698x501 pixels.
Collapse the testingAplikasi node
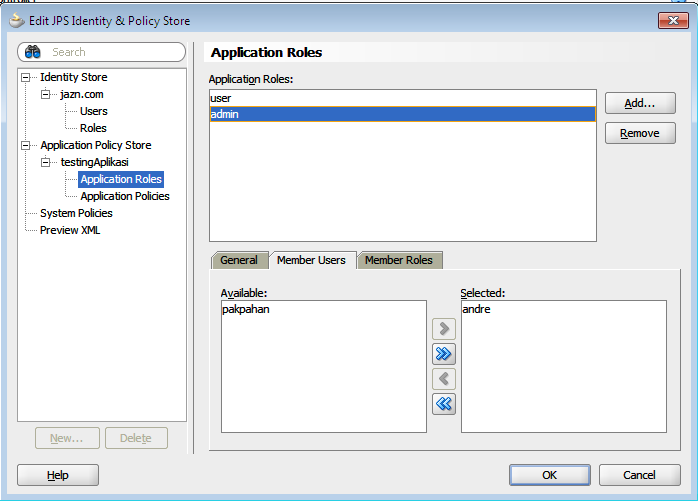click(45, 163)
